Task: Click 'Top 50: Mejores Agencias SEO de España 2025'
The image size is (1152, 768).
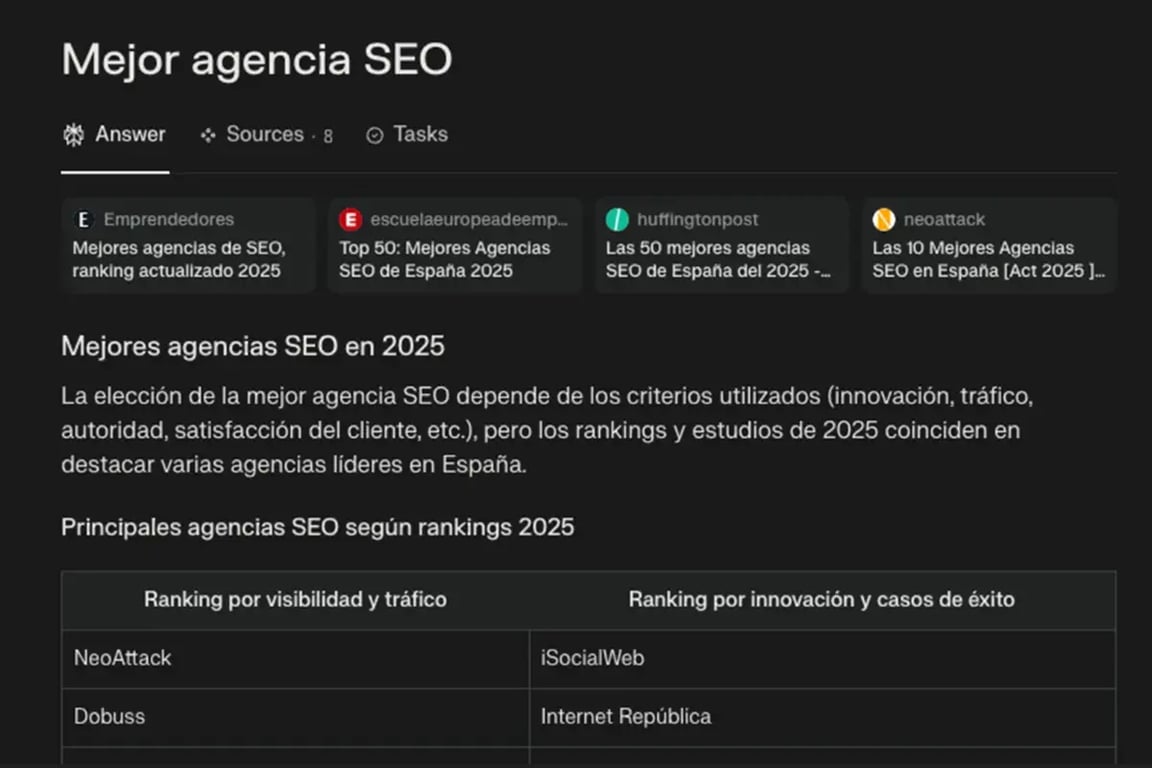Action: (444, 259)
